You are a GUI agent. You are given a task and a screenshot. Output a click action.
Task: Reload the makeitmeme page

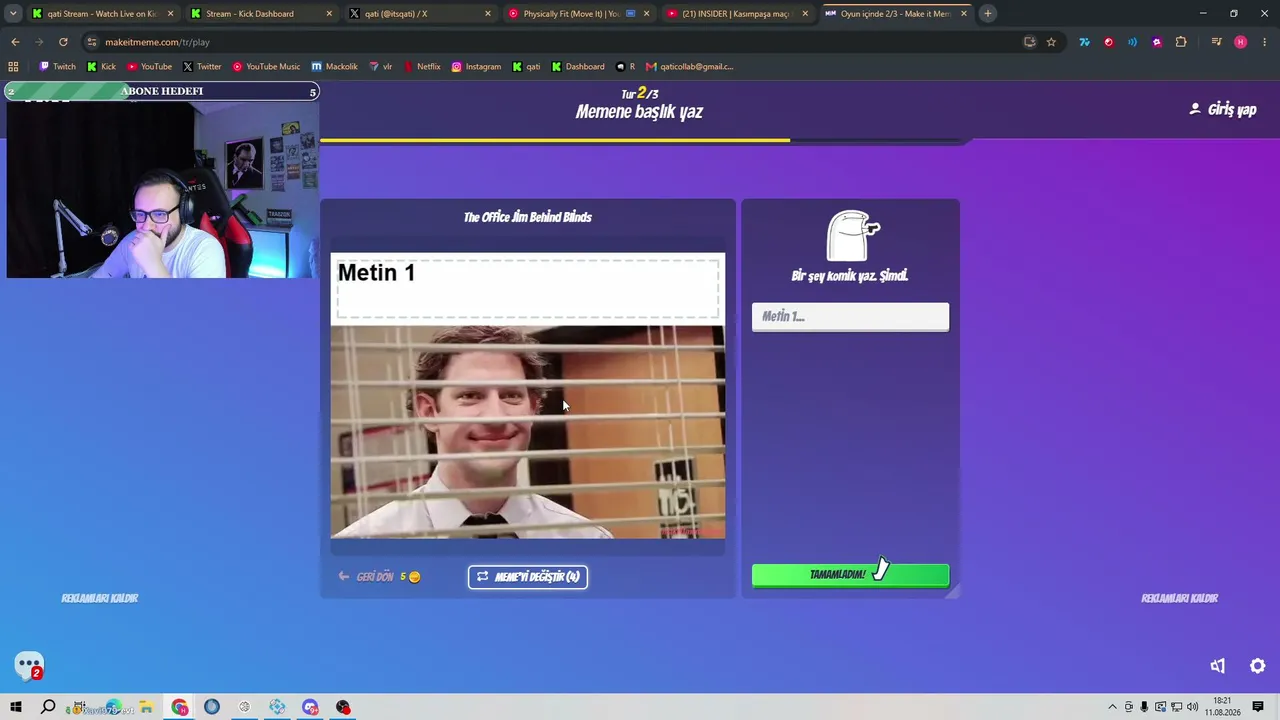(x=63, y=42)
